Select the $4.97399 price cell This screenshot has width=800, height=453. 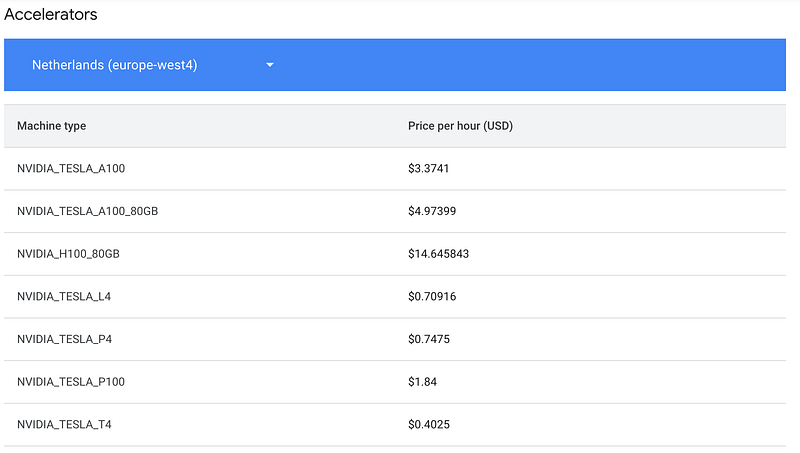point(432,211)
